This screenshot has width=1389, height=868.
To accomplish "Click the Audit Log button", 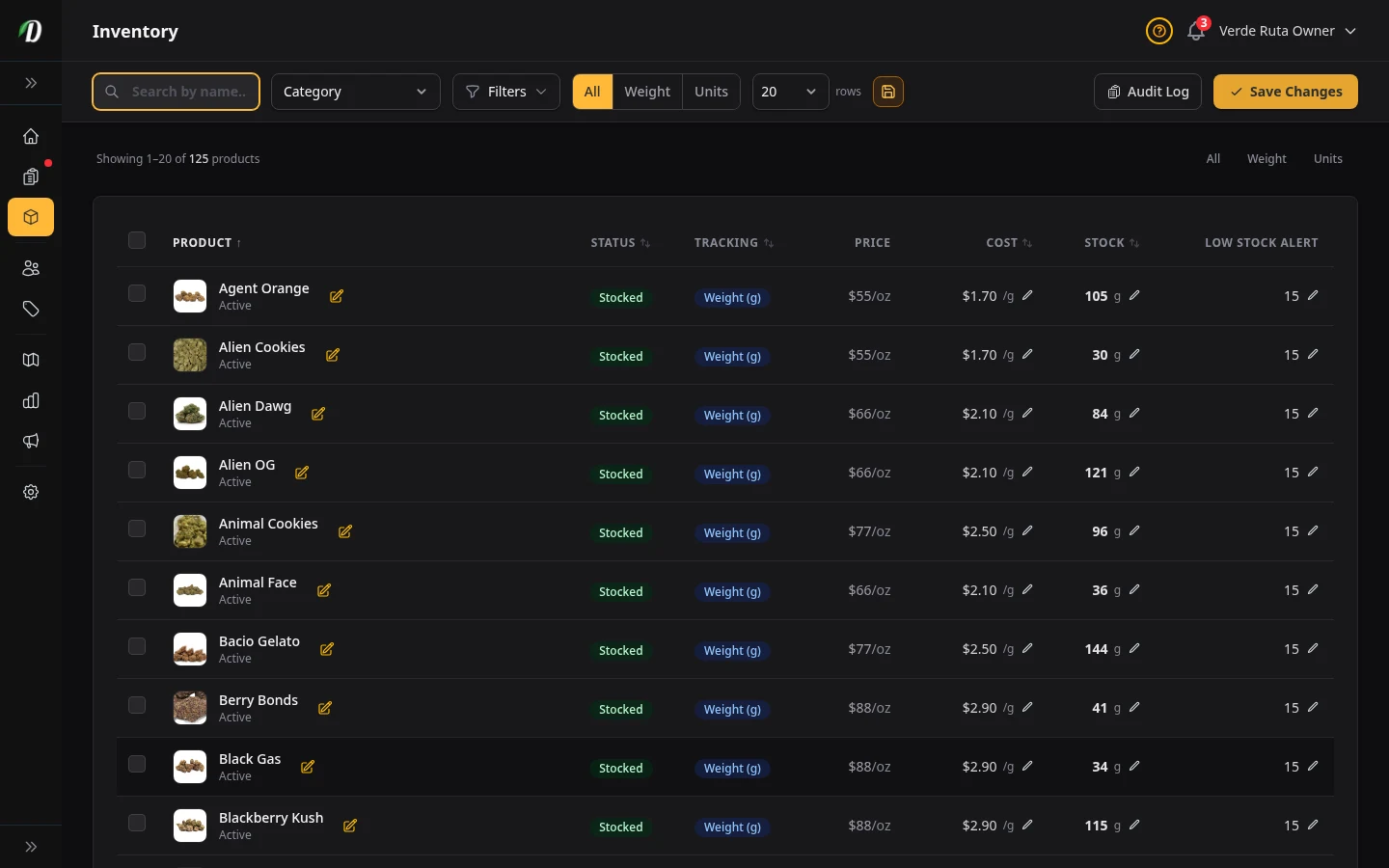I will pos(1147,92).
